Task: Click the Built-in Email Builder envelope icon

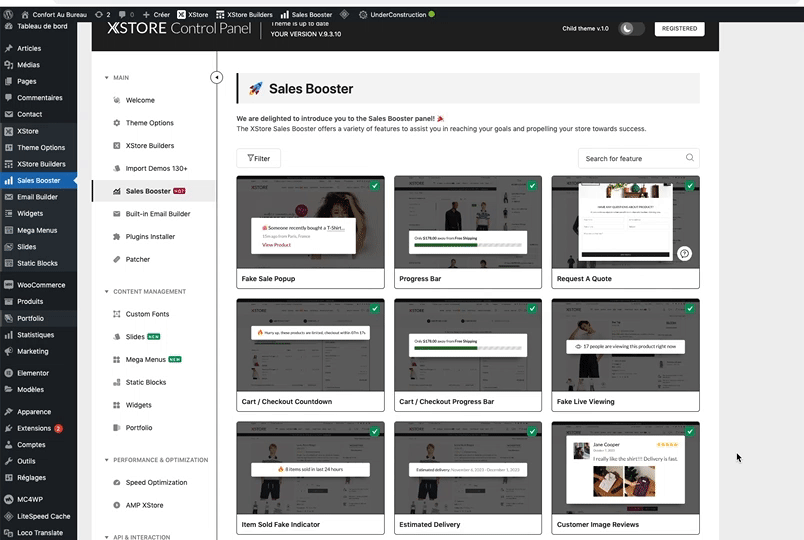Action: (x=116, y=214)
